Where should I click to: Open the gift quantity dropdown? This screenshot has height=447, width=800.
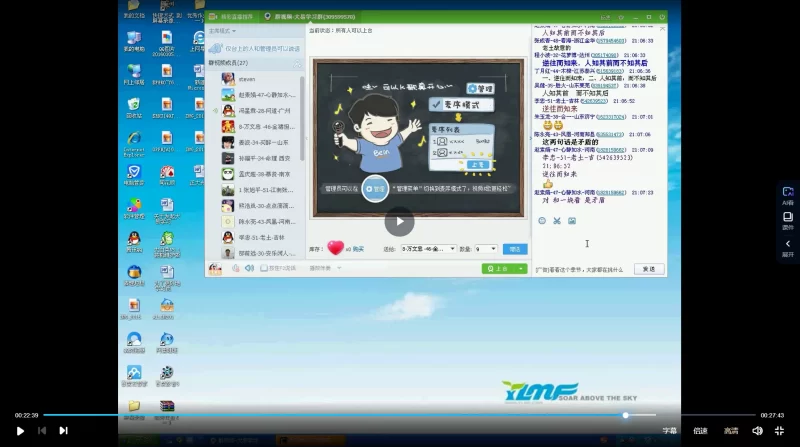pyautogui.click(x=485, y=249)
